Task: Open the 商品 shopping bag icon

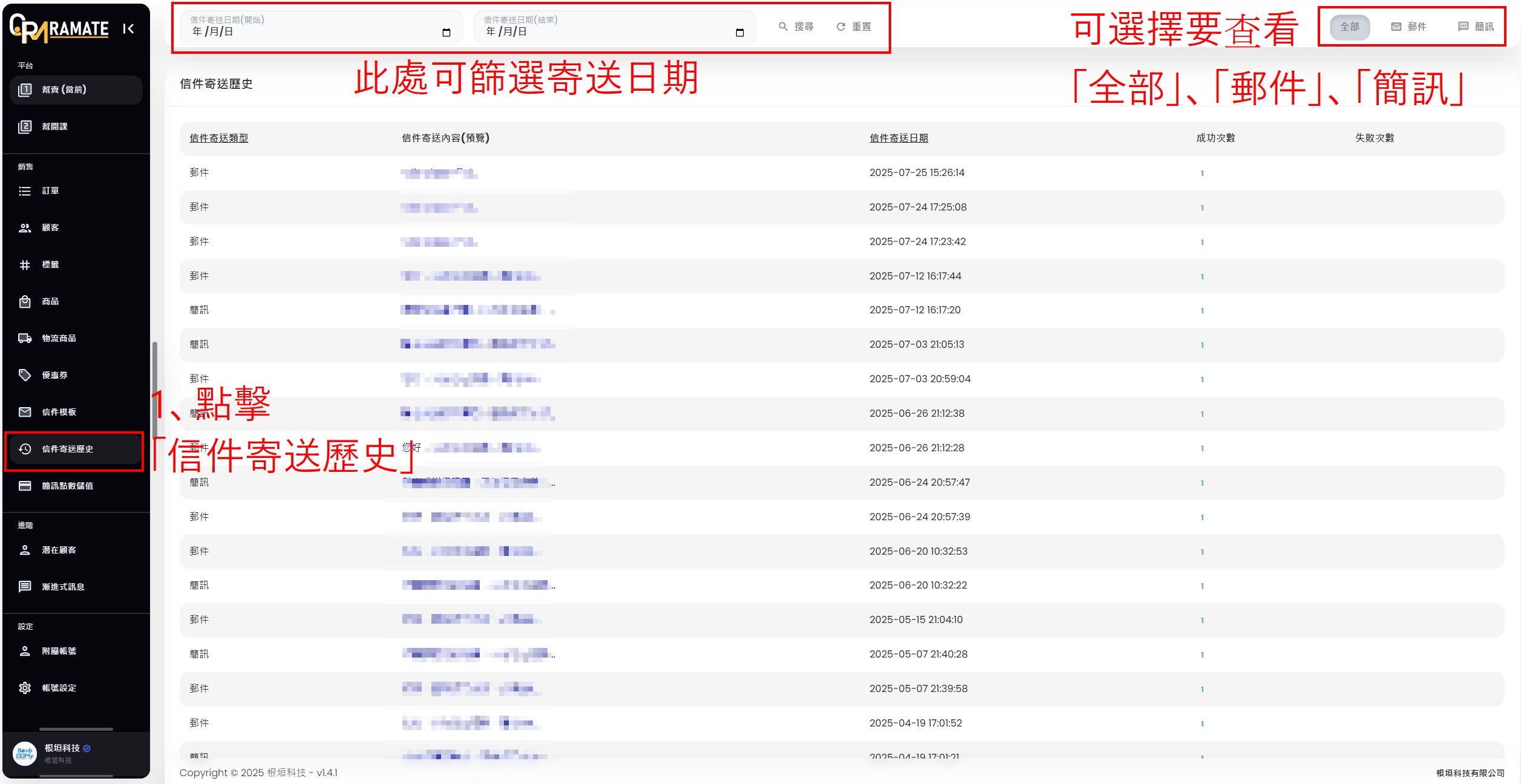Action: pyautogui.click(x=25, y=302)
